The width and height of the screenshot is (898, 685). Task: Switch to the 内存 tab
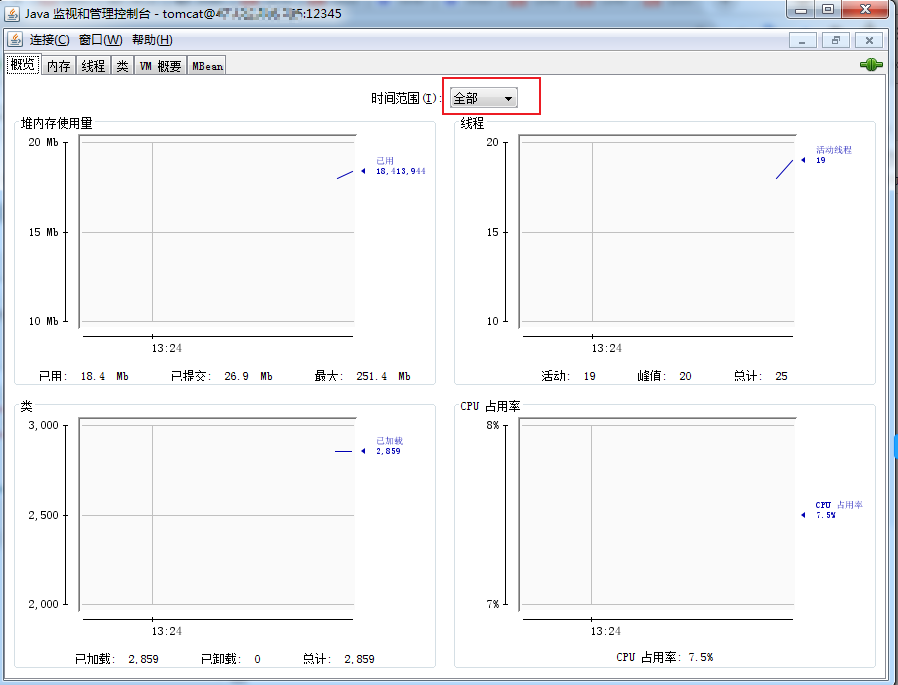click(58, 66)
